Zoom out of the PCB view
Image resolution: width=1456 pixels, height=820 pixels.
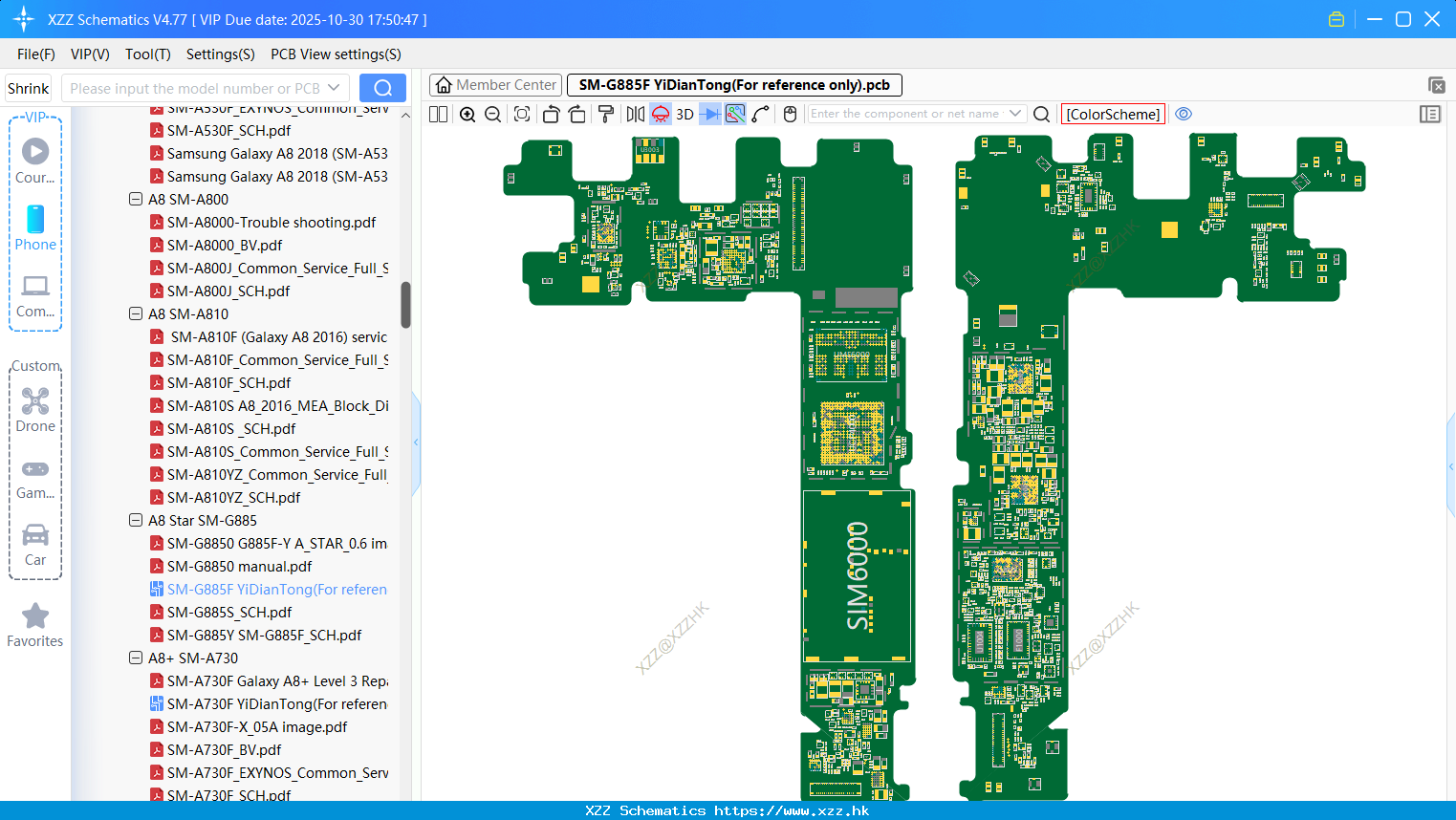click(x=493, y=114)
